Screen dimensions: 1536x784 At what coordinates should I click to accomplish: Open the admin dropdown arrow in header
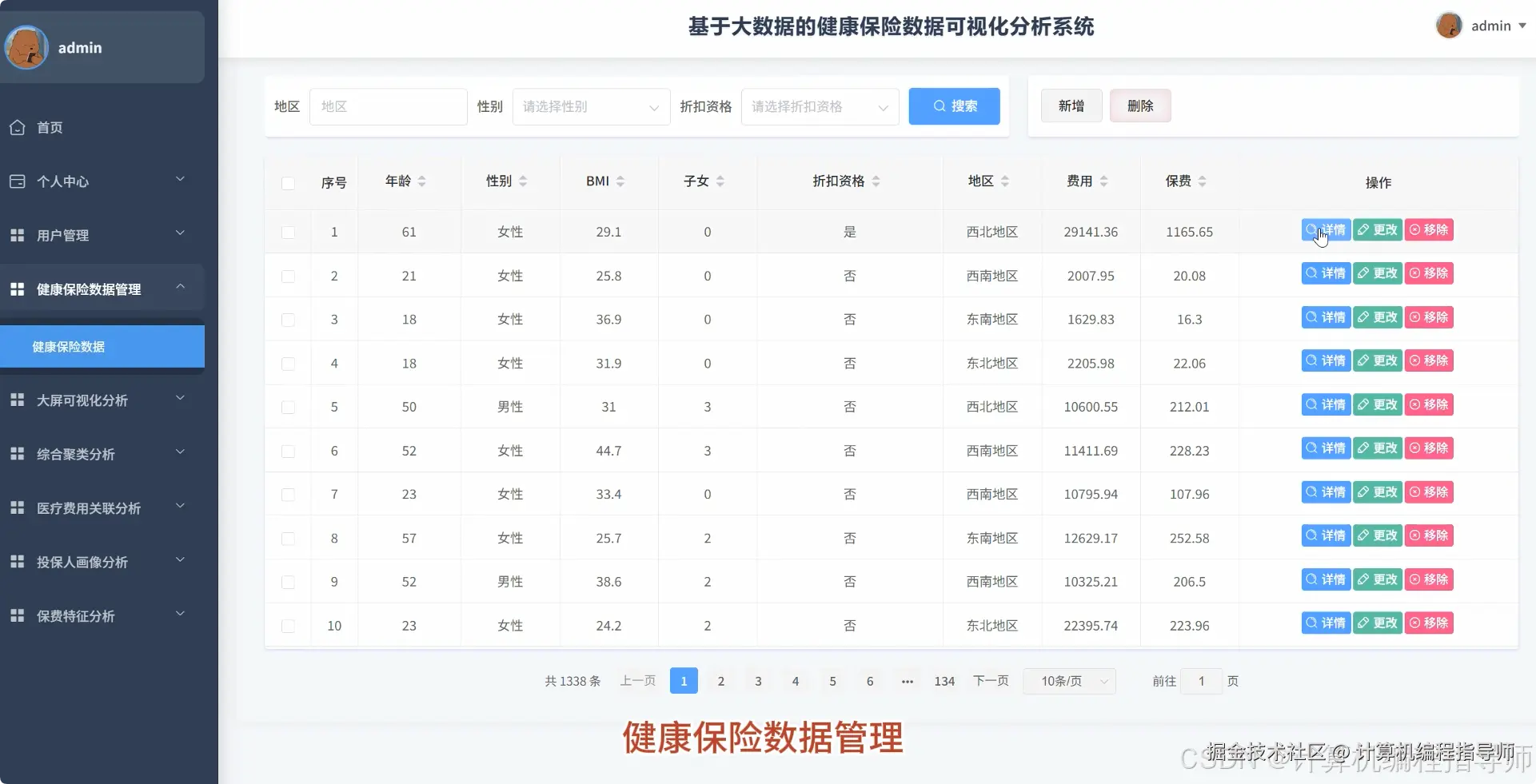click(x=1522, y=26)
